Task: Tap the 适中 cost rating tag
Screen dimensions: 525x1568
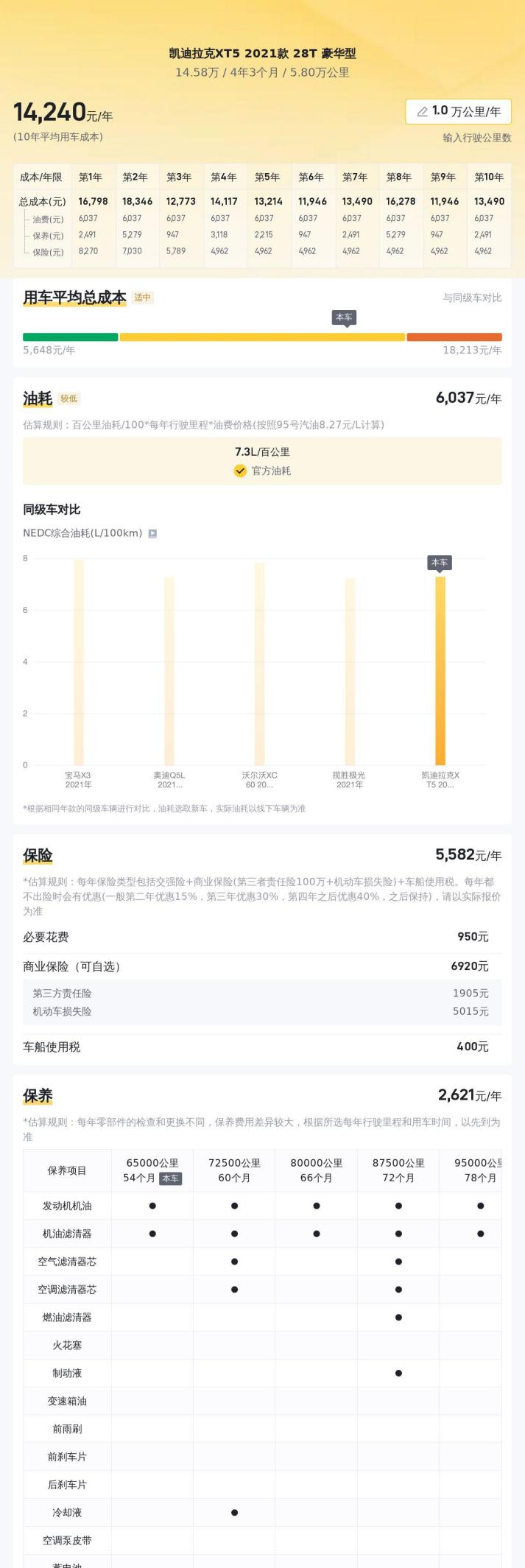Action: [143, 298]
